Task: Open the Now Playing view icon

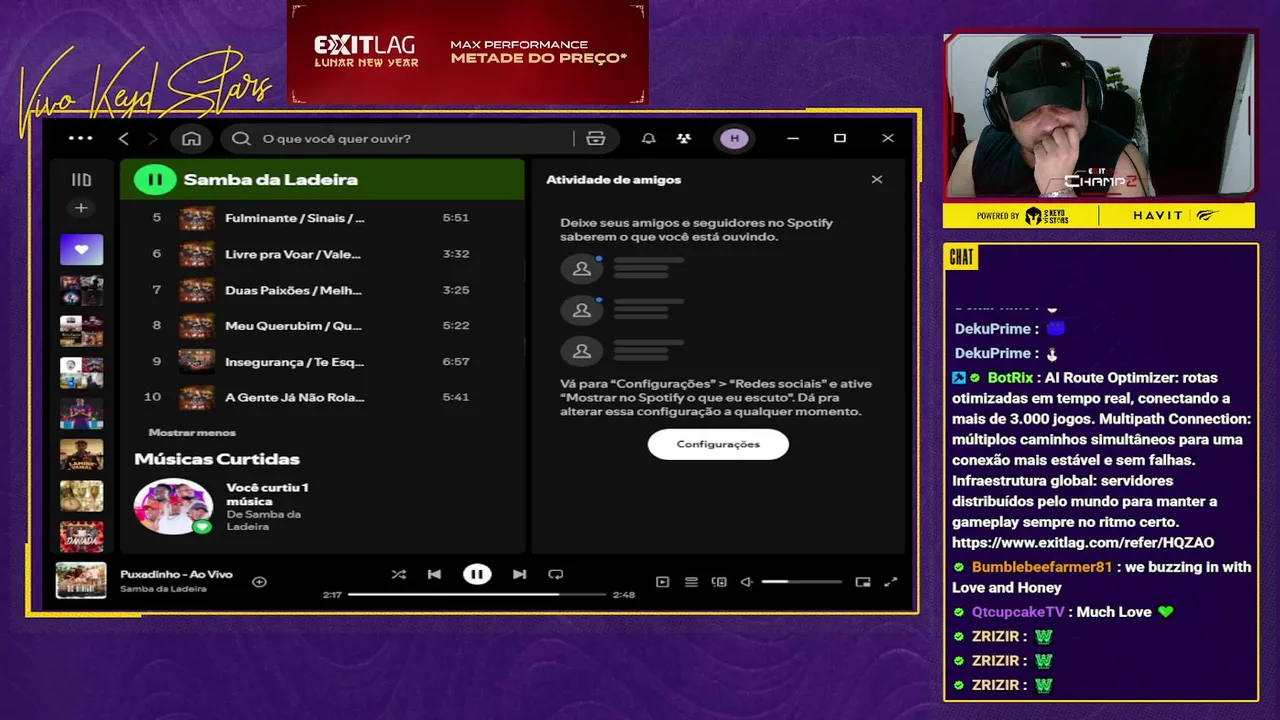Action: [662, 582]
